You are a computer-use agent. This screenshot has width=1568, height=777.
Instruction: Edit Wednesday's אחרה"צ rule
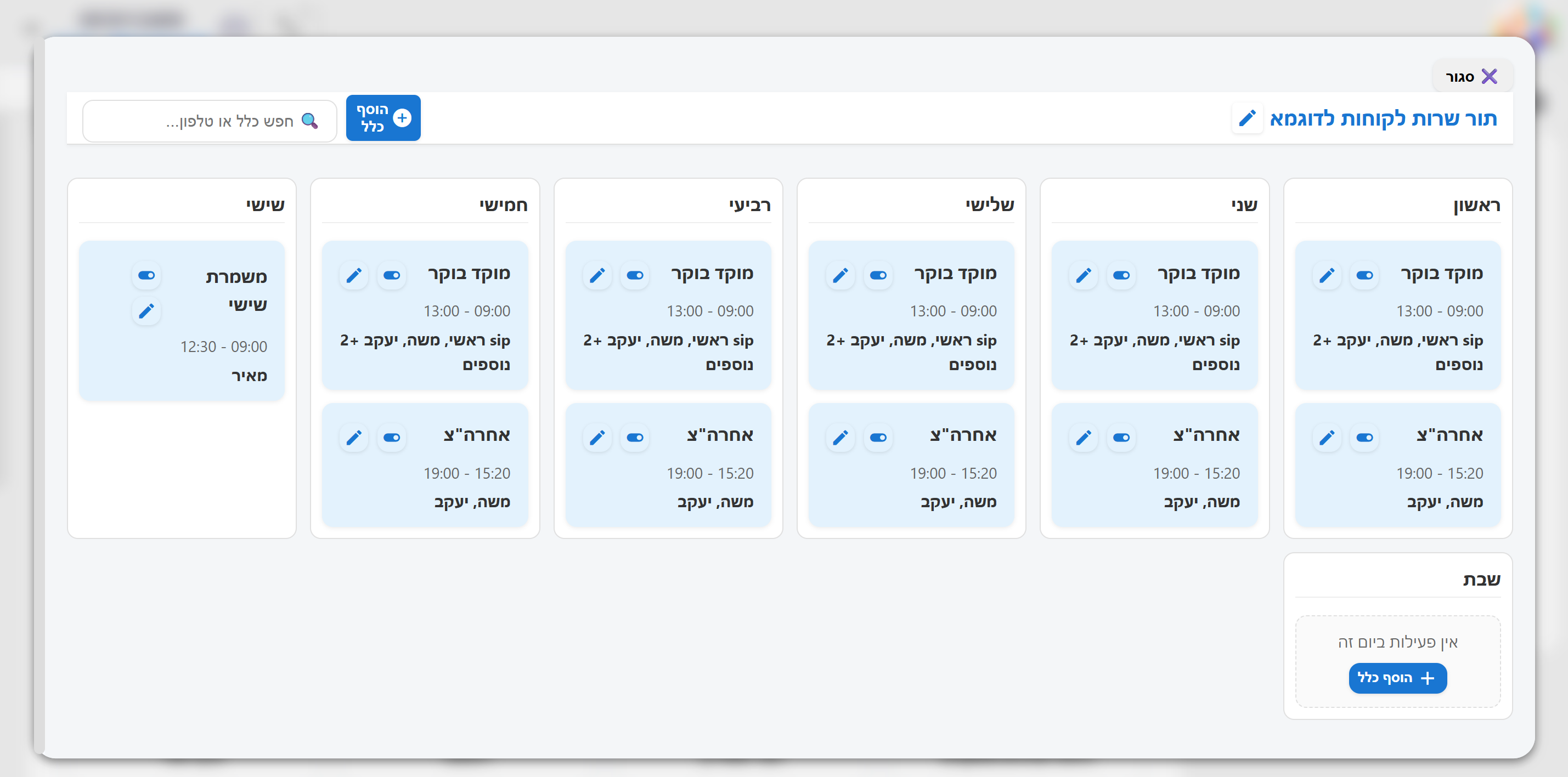[597, 438]
